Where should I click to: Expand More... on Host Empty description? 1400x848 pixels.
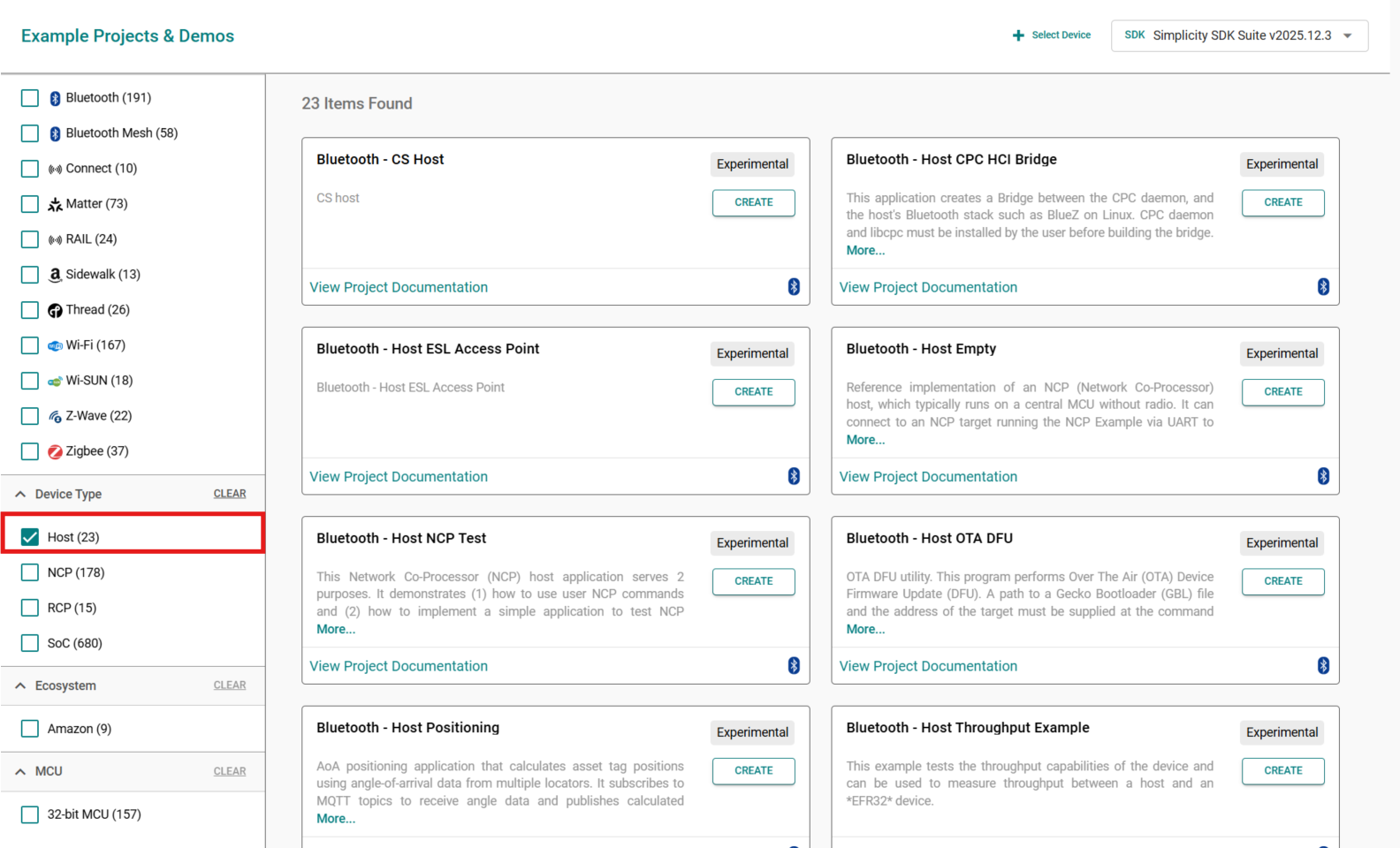pyautogui.click(x=865, y=440)
